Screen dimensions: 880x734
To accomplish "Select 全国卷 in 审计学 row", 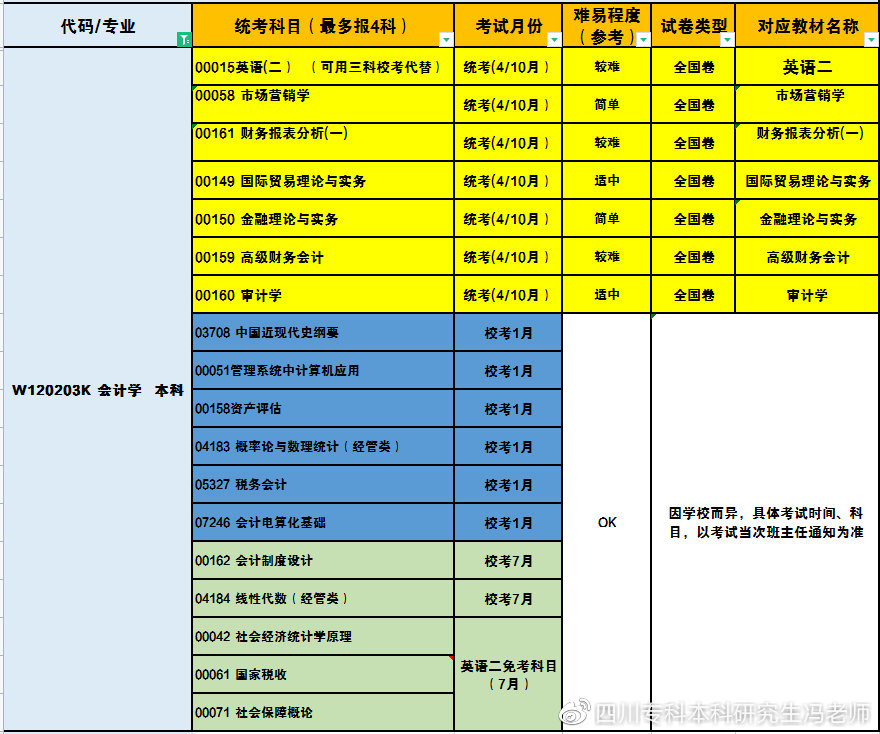I will click(x=693, y=295).
